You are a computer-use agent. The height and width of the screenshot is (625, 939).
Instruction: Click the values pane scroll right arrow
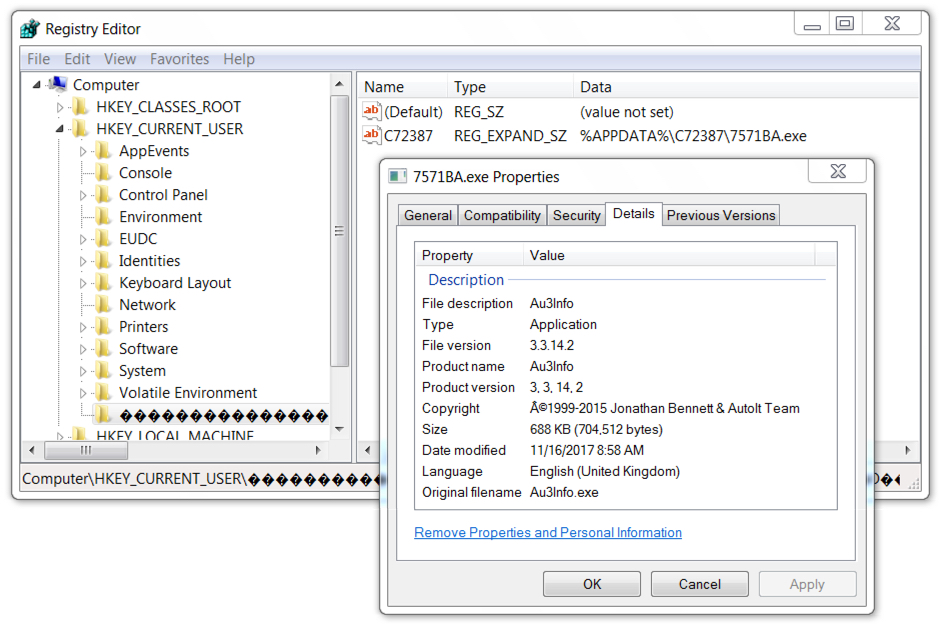pos(908,450)
